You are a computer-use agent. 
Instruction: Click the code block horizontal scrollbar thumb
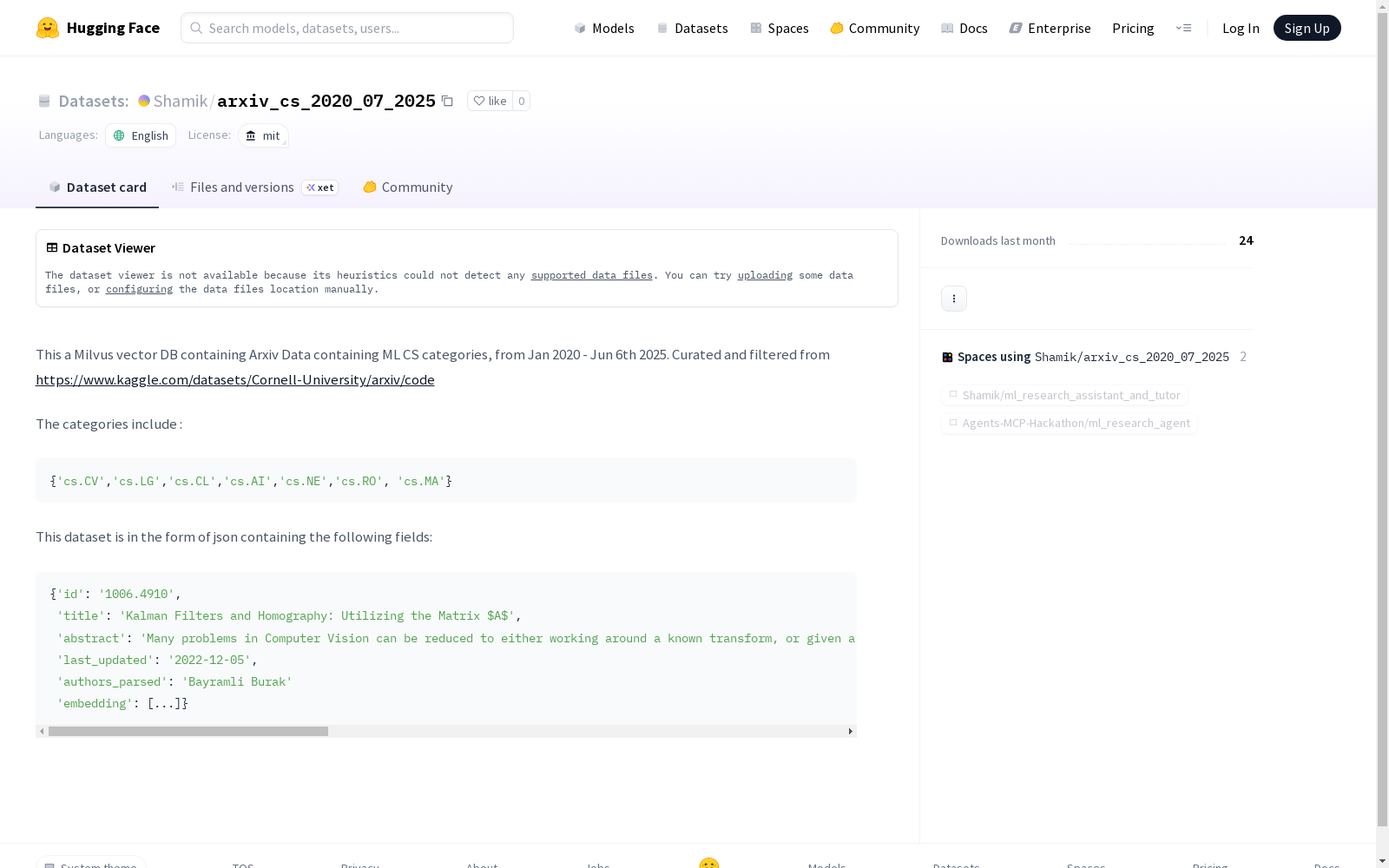click(x=188, y=731)
